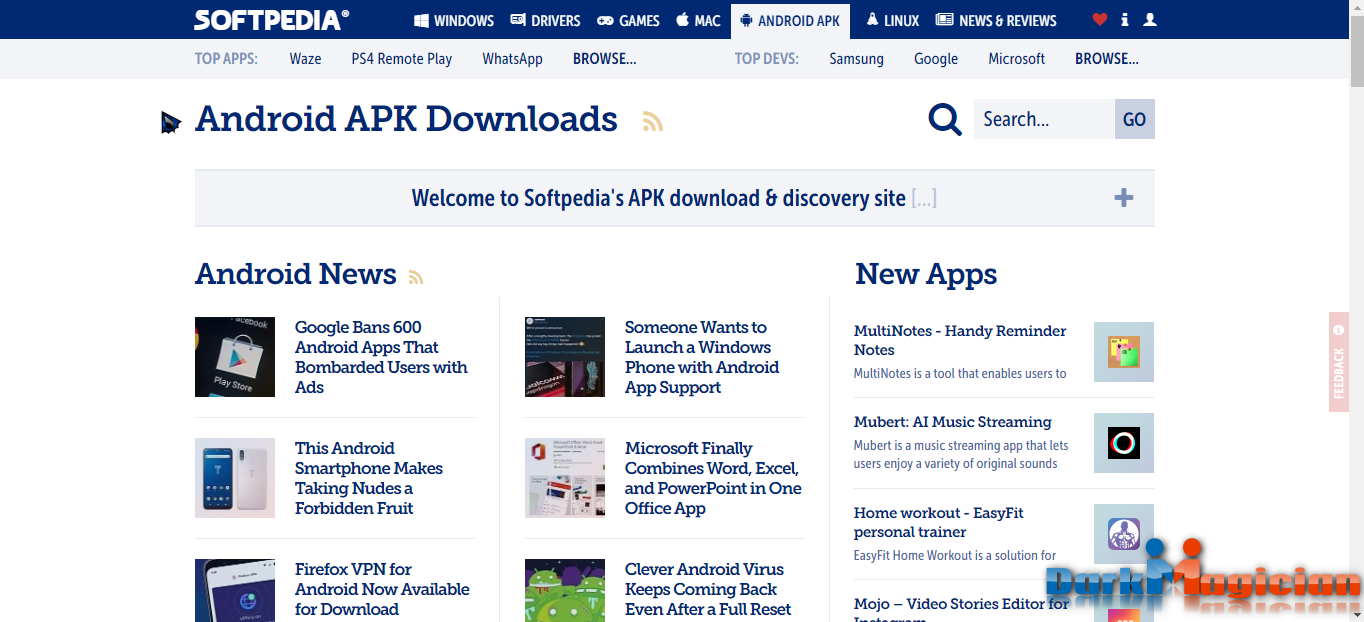Click the red heart favorites icon
Screen dimensions: 1364x622
coord(1100,20)
